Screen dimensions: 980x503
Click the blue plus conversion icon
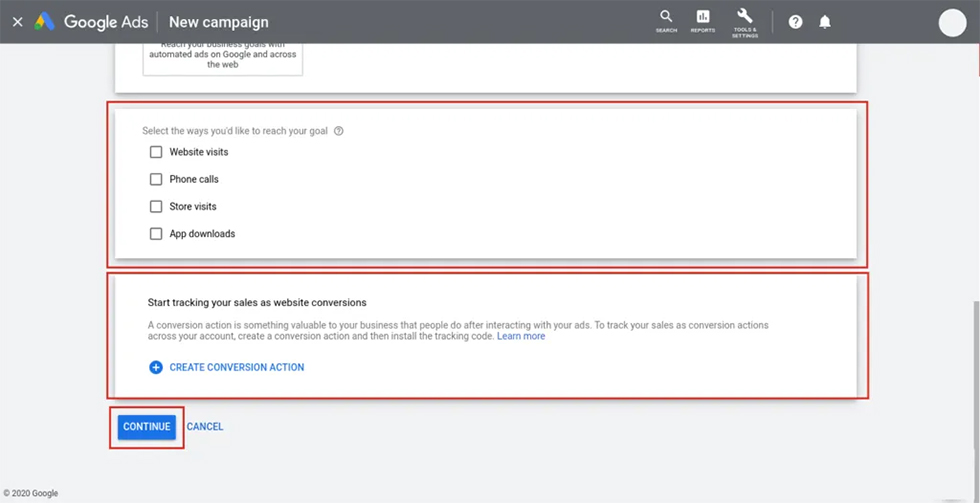[x=156, y=367]
